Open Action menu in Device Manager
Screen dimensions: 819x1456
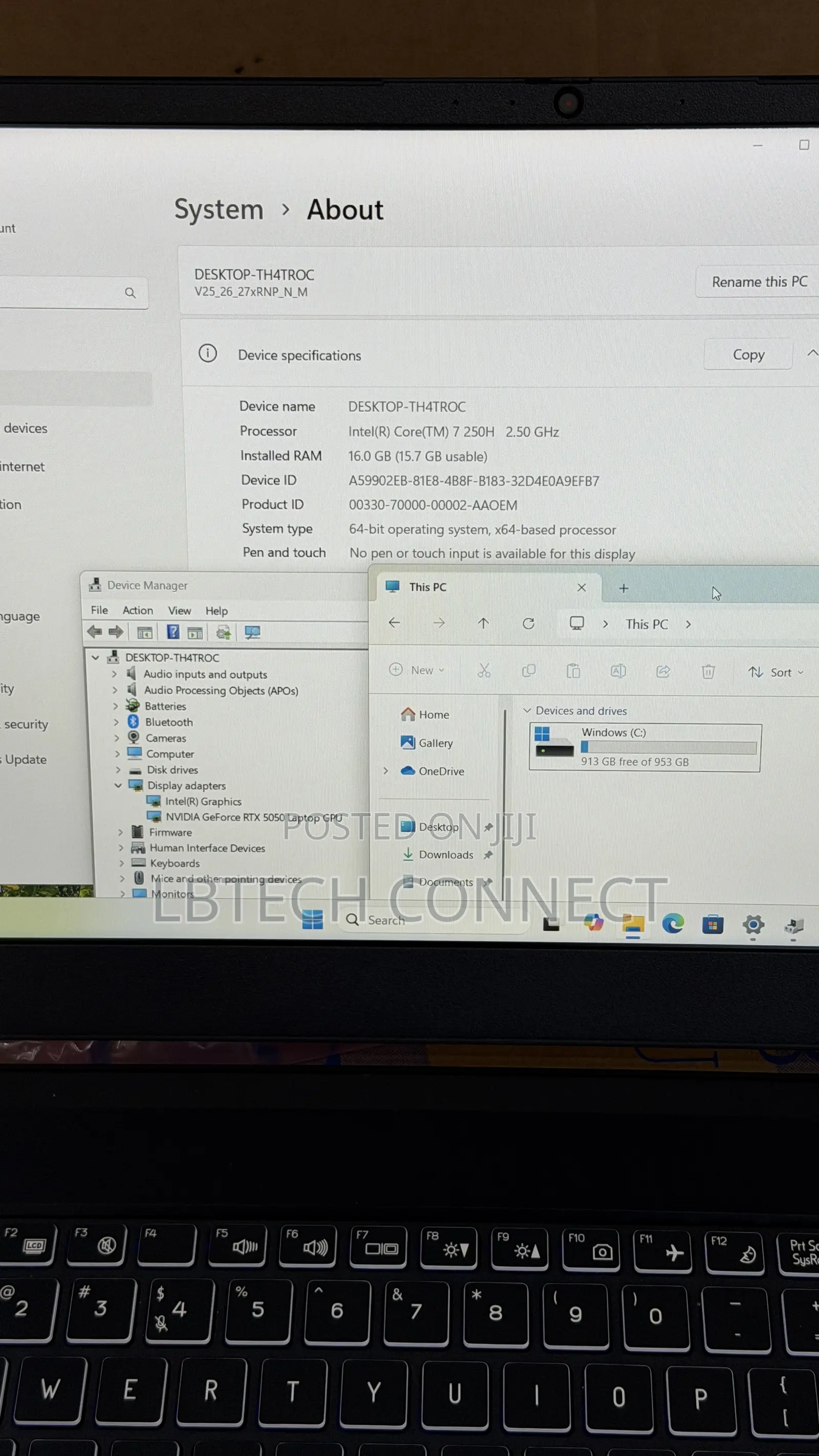point(138,610)
